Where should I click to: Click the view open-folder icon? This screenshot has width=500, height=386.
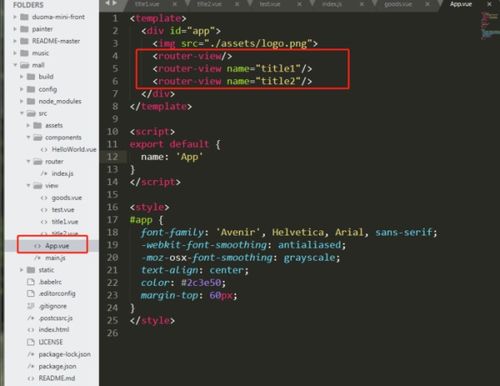pos(38,185)
